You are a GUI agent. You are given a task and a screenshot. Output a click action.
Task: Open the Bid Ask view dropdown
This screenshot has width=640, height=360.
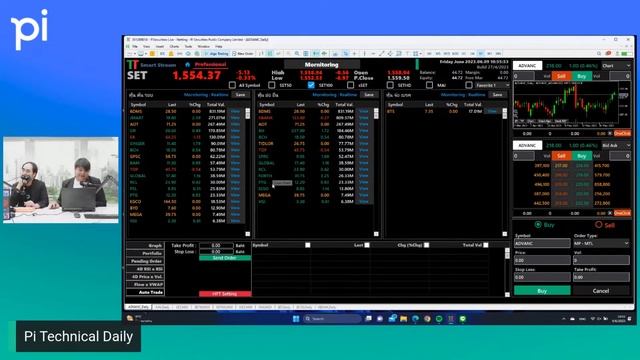pyautogui.click(x=616, y=145)
